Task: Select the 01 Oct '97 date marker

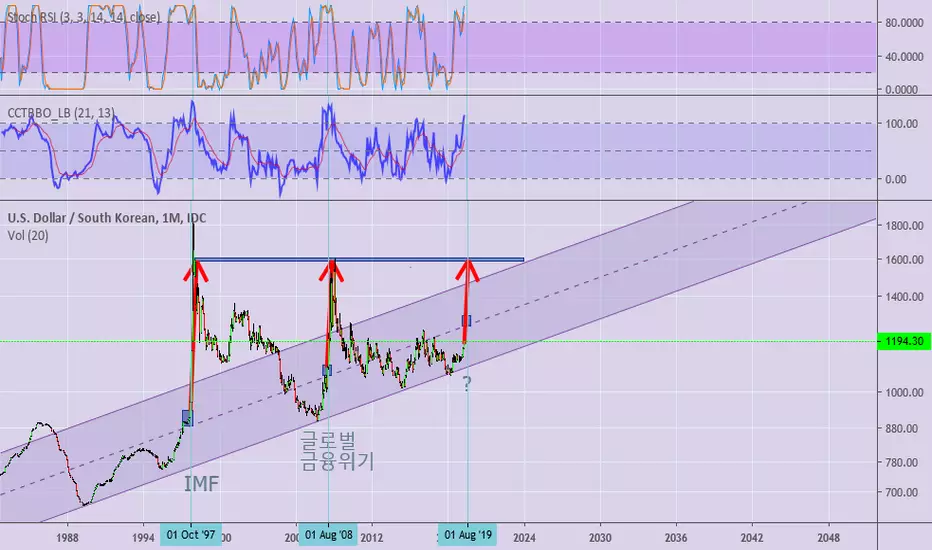Action: [x=191, y=535]
